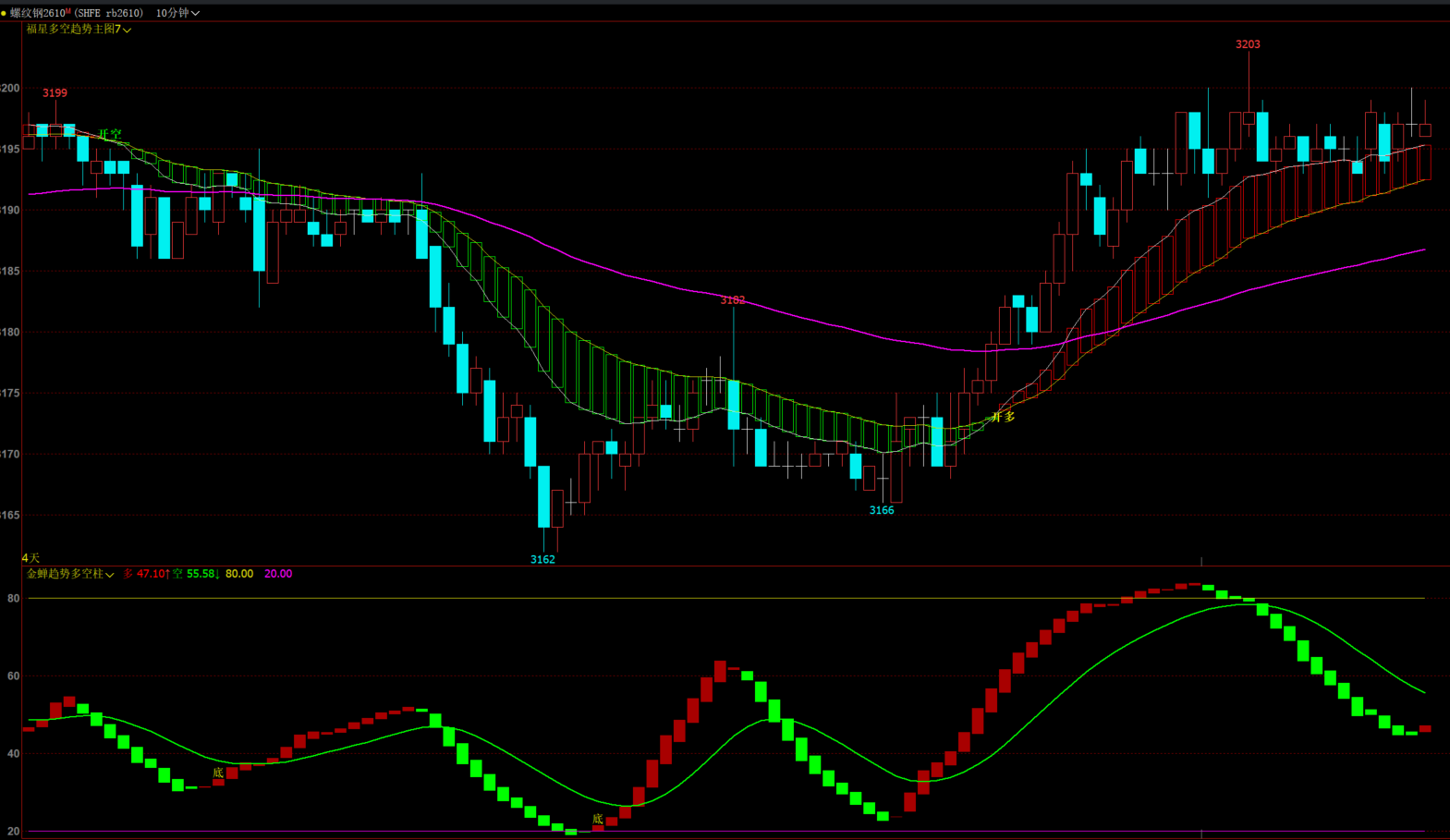Click the yellow dot beside 螺纹钢2610
This screenshot has width=1450, height=840.
coord(4,14)
